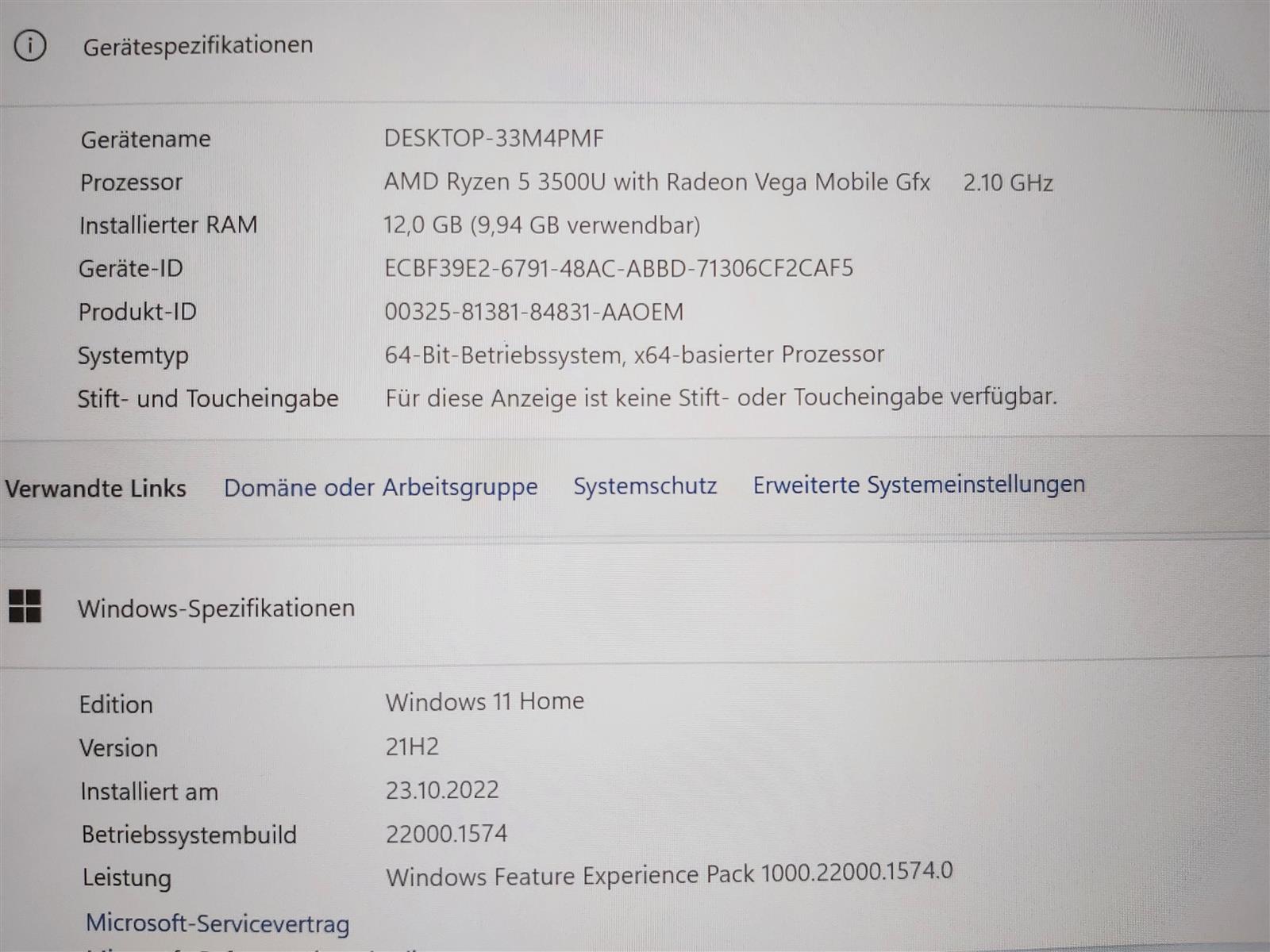This screenshot has width=1270, height=952.
Task: Click the Geräte-ID value starting with ECBF39E2
Action: [618, 268]
